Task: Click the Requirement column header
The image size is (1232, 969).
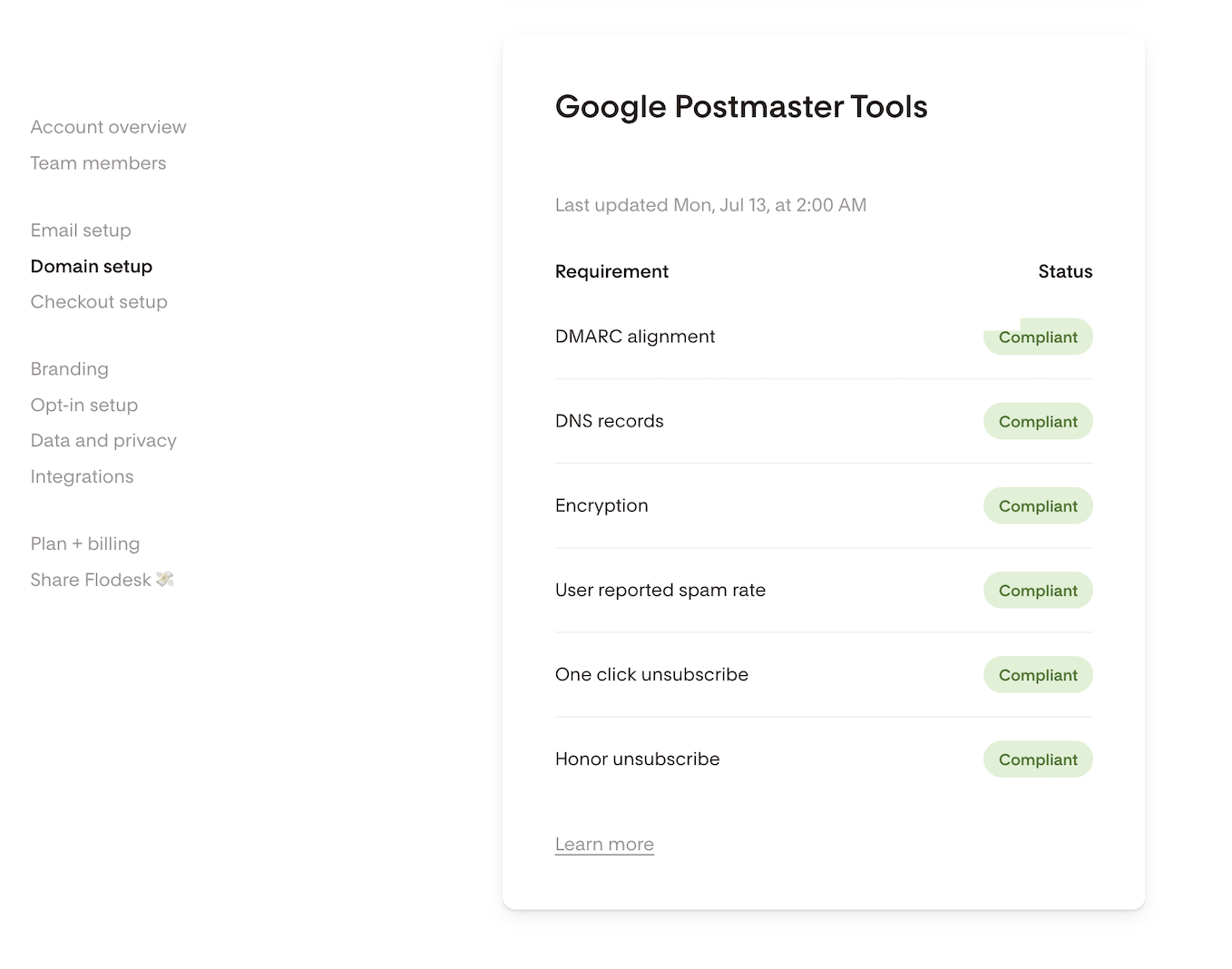Action: pos(611,271)
